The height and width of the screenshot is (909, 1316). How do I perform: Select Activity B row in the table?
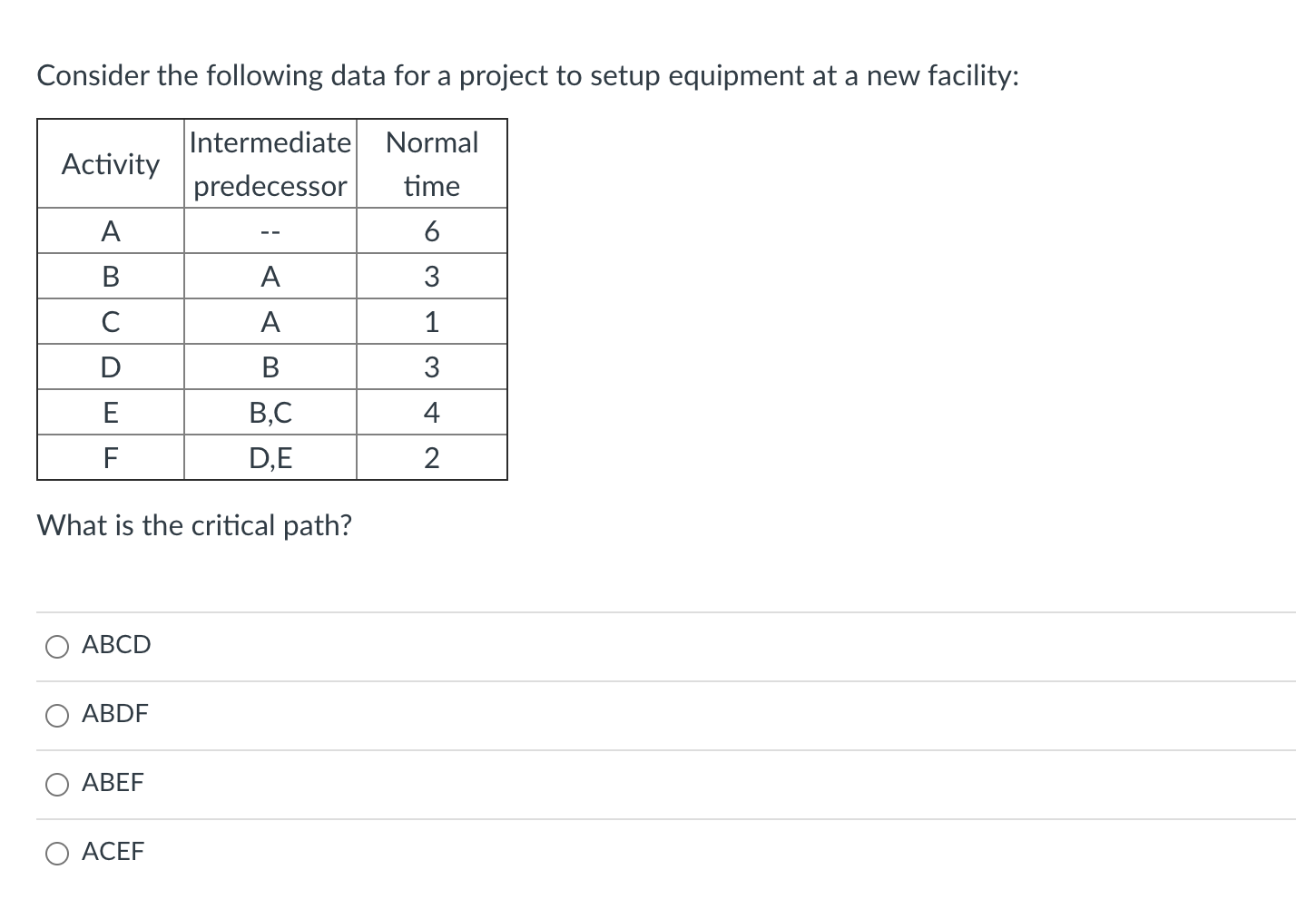(x=110, y=276)
